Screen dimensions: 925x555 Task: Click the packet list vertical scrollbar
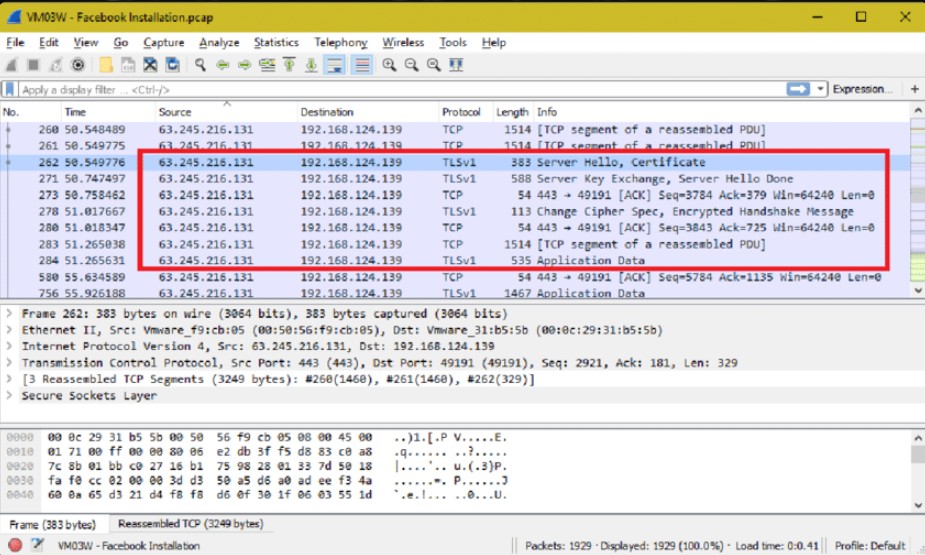(918, 200)
